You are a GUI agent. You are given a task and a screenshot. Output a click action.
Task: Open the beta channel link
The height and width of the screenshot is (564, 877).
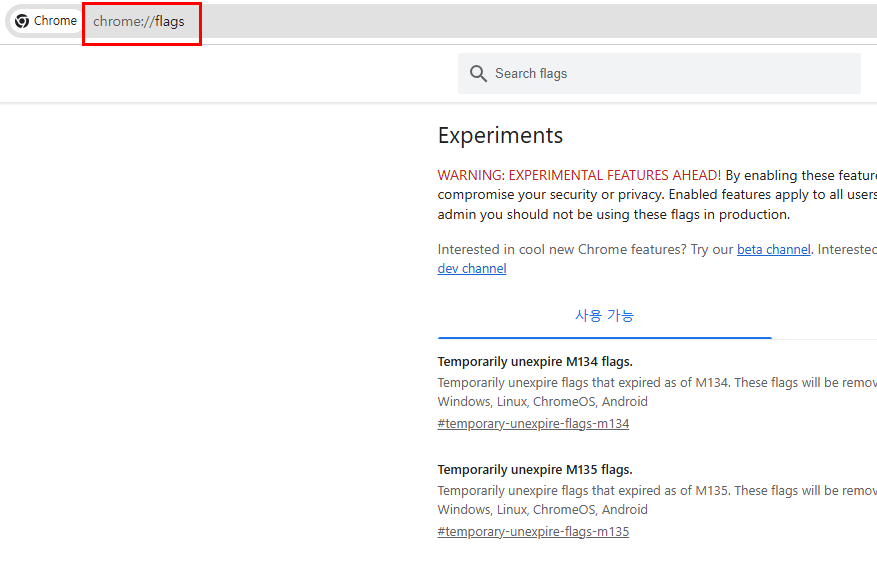773,250
